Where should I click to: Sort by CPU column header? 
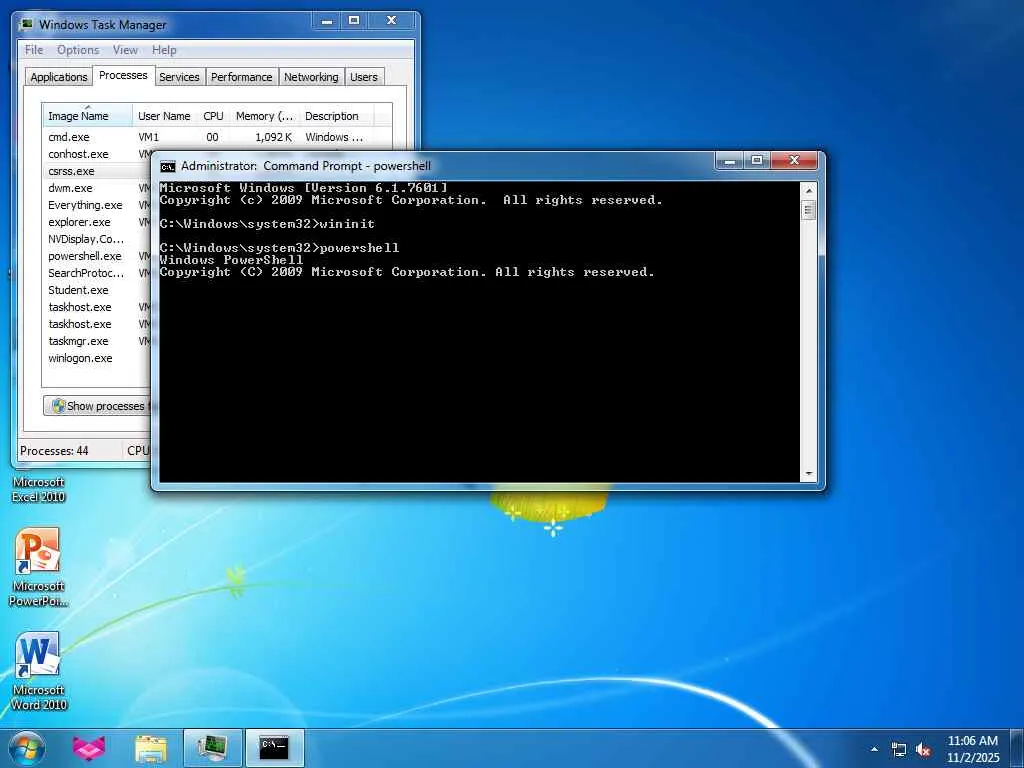[x=213, y=116]
